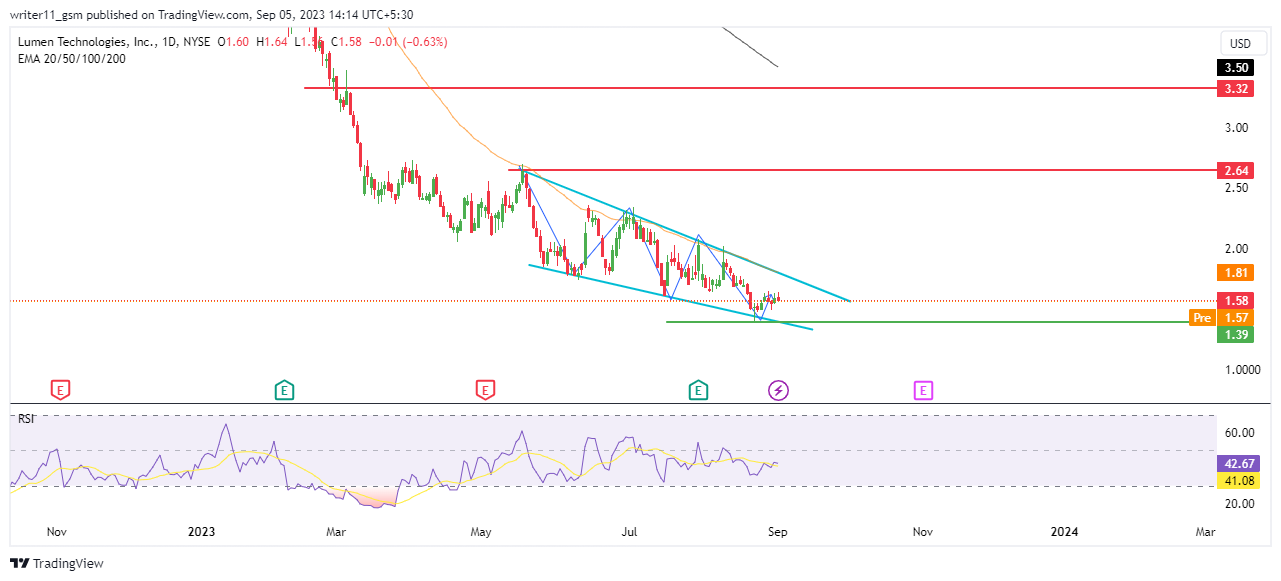Select the 2.64 red resistance price label
The width and height of the screenshot is (1281, 581).
tap(1237, 171)
